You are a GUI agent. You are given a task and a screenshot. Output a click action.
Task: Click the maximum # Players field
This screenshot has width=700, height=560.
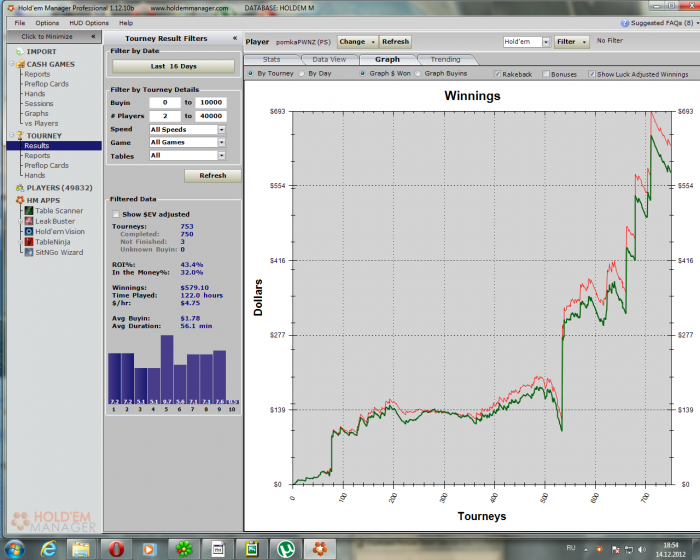(x=211, y=116)
